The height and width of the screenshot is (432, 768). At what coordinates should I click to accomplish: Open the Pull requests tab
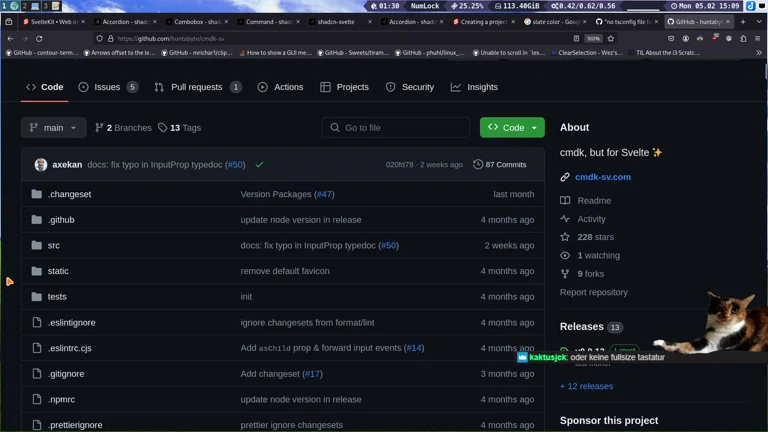tap(197, 87)
